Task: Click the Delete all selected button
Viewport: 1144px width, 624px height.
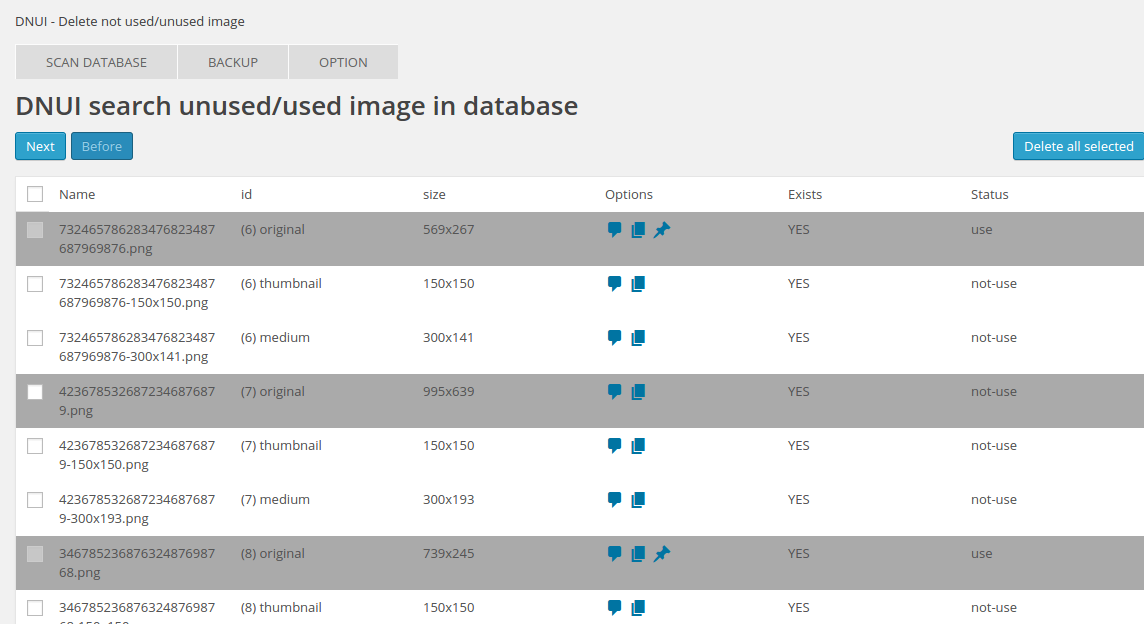Action: pyautogui.click(x=1078, y=146)
